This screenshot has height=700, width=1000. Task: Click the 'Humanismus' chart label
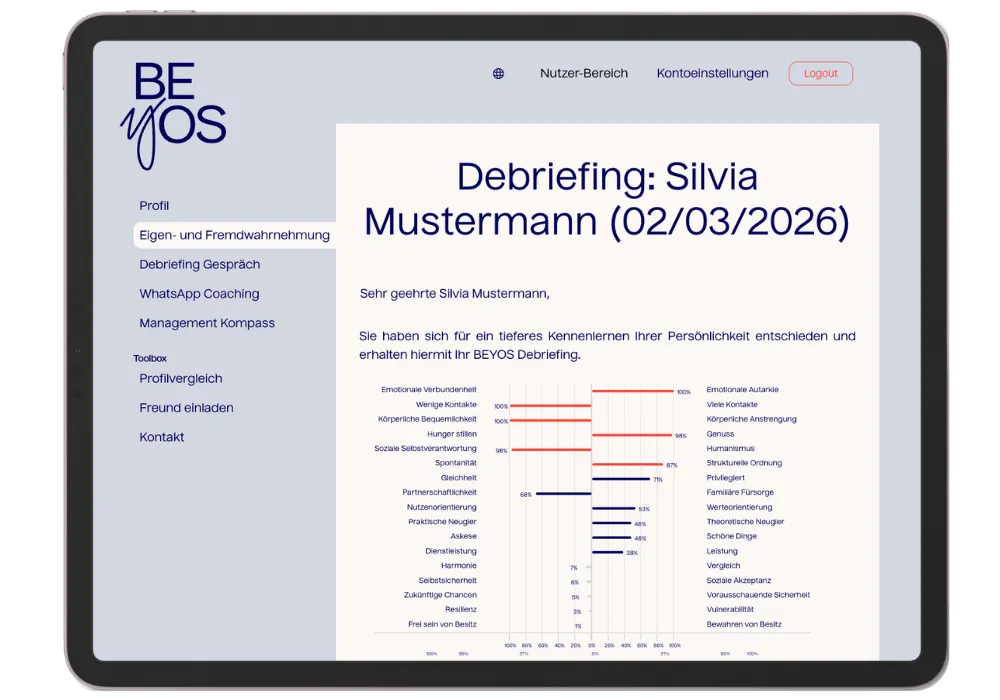730,448
